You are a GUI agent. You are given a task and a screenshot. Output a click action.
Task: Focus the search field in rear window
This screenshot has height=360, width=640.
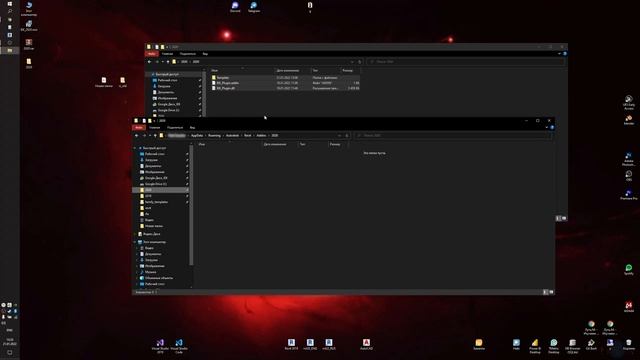466,62
